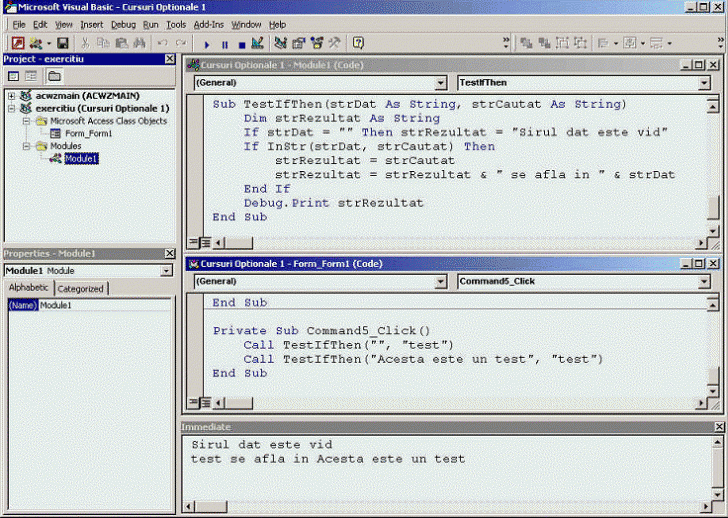Open TestIfThen procedure dropdown
The height and width of the screenshot is (518, 728).
(x=704, y=83)
